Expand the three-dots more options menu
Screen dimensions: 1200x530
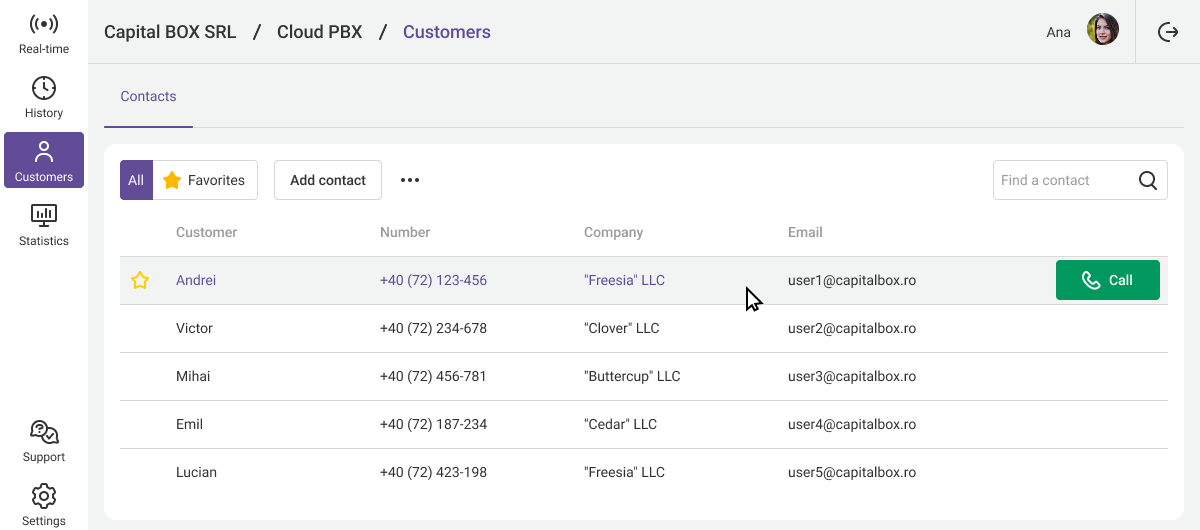click(410, 181)
